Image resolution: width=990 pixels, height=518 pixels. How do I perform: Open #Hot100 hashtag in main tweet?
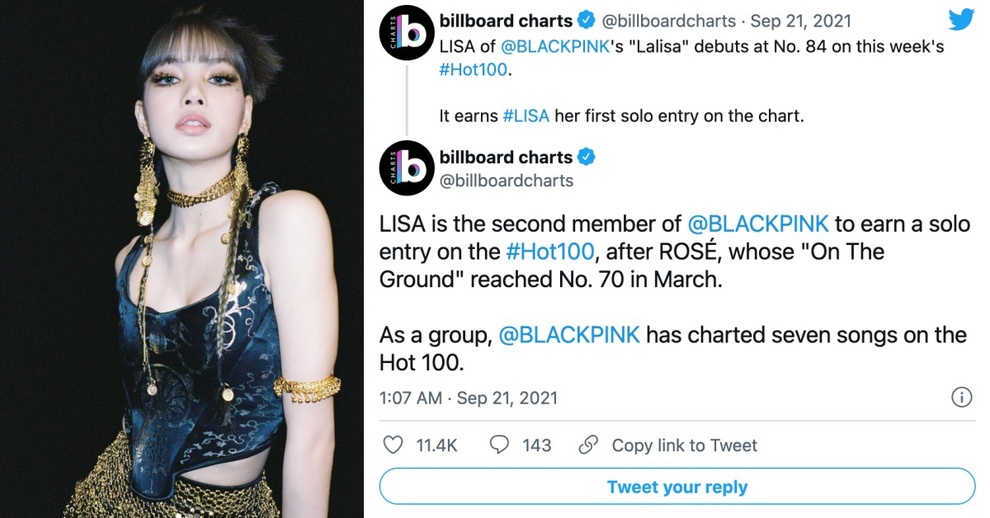click(x=550, y=251)
